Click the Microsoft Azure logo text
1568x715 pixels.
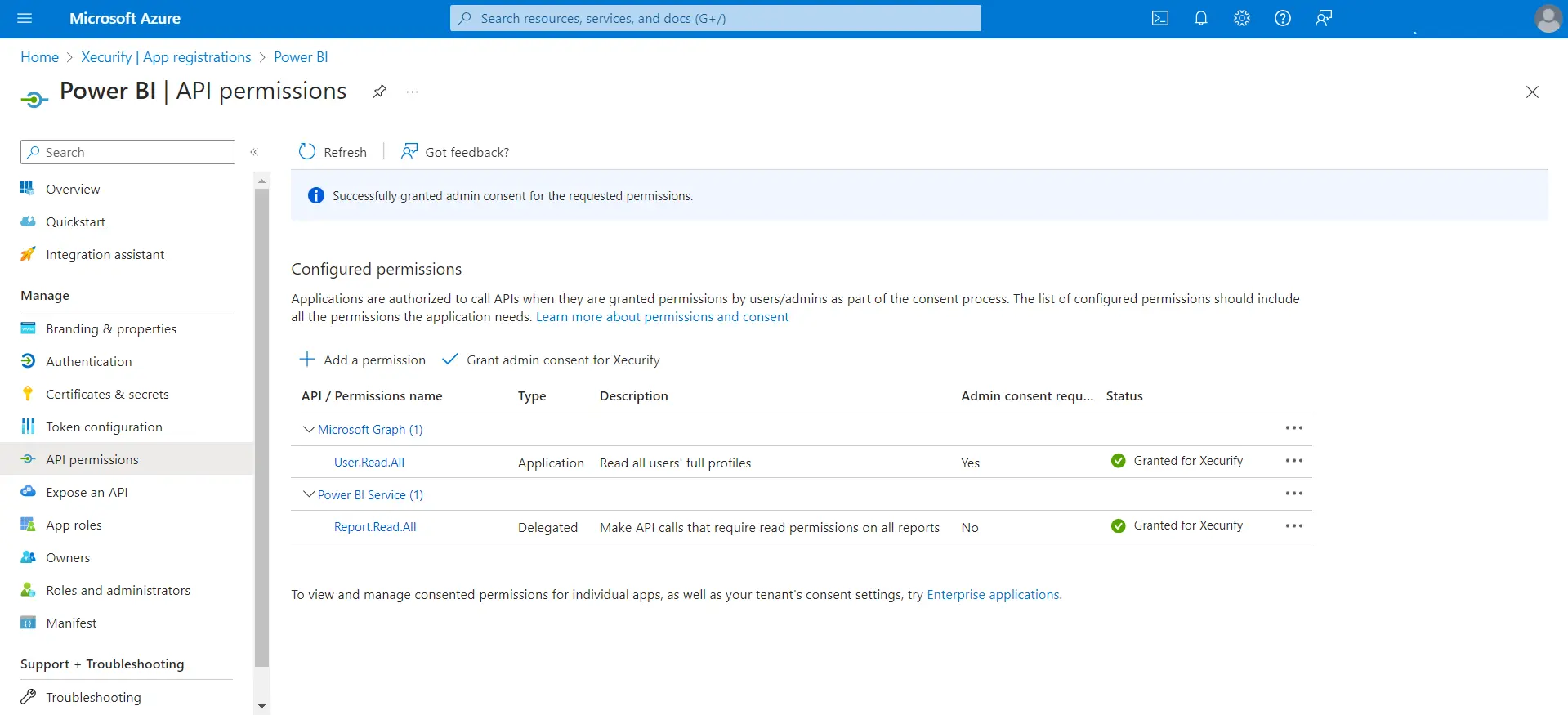click(125, 18)
